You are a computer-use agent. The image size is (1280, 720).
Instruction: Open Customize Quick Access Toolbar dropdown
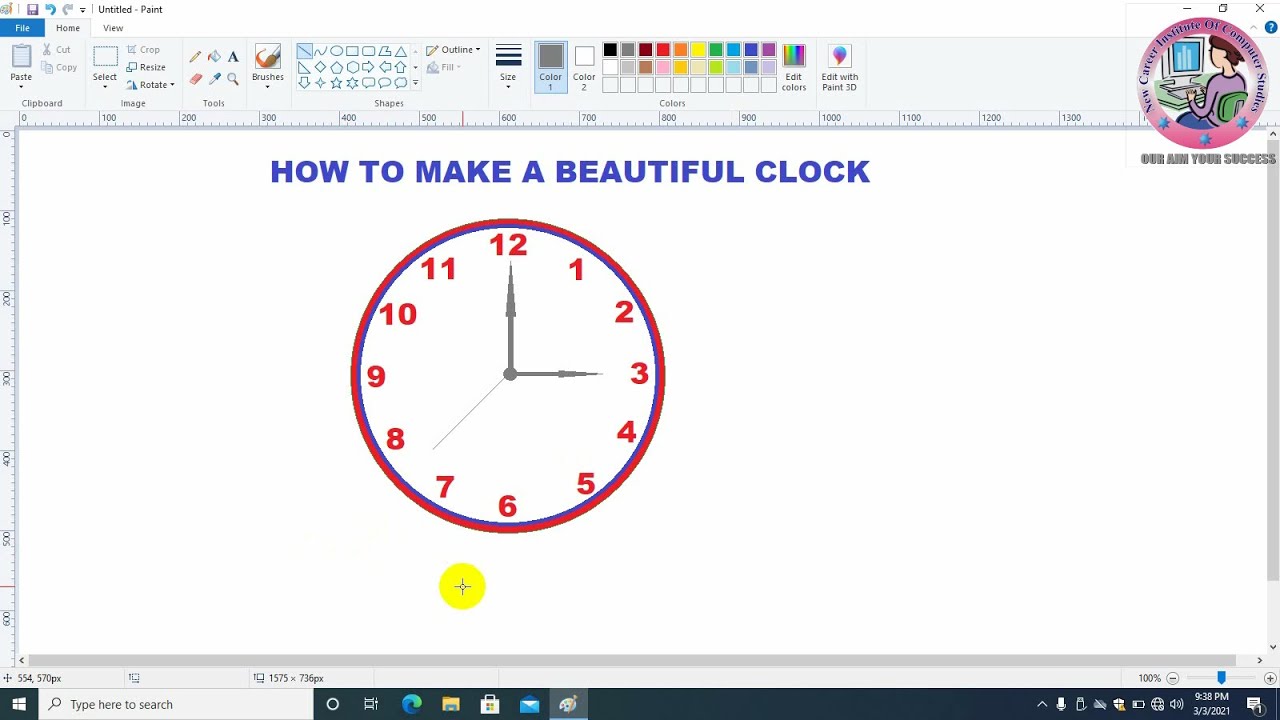[82, 9]
